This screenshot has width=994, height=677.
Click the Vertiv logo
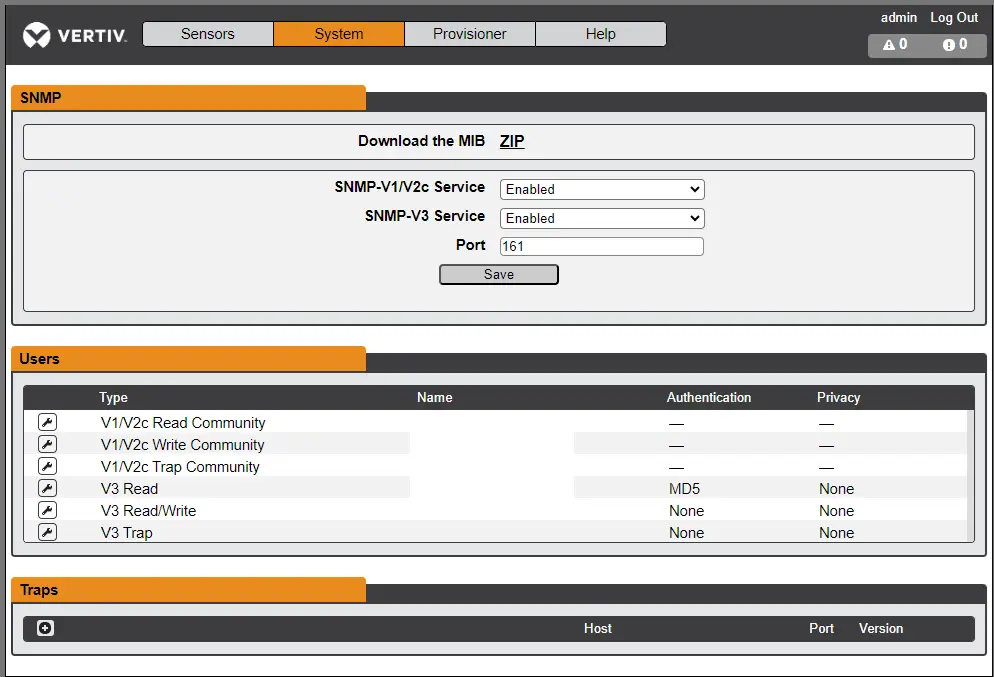75,37
